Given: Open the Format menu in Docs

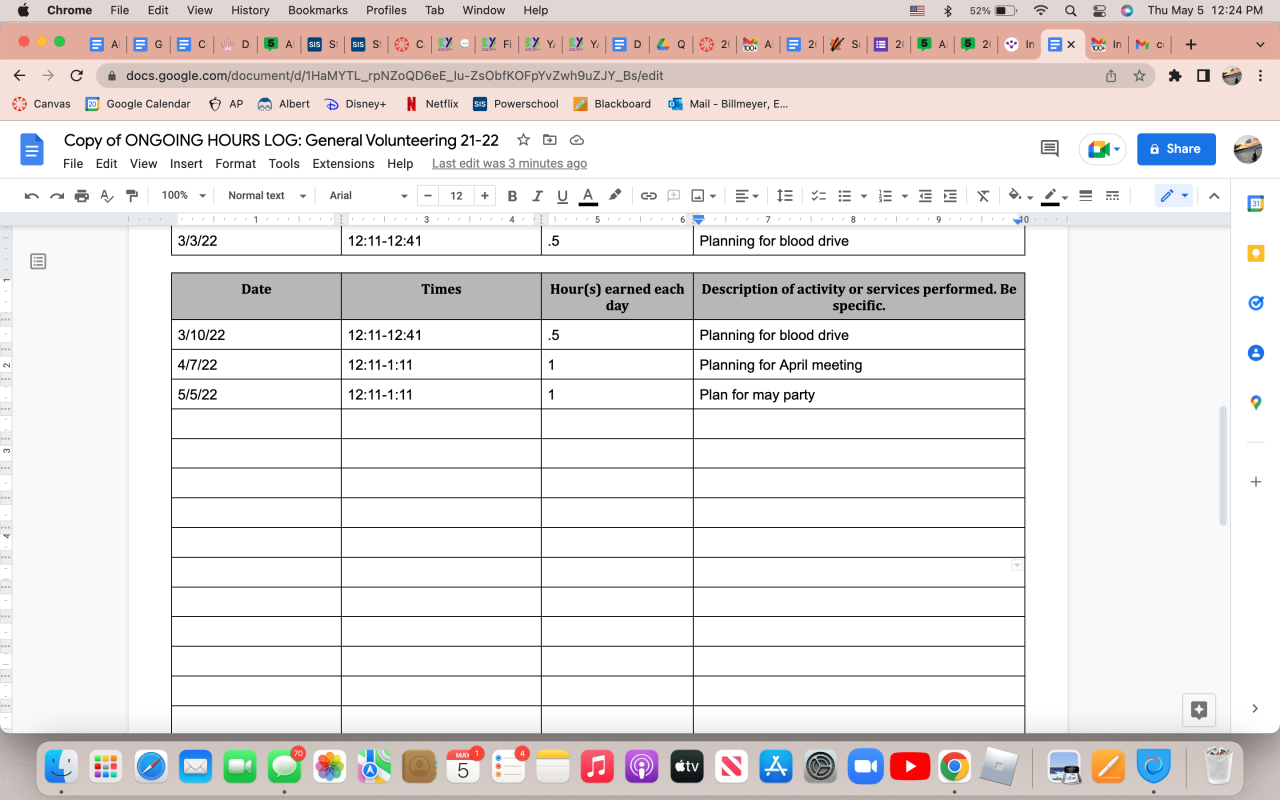Looking at the screenshot, I should click(x=236, y=164).
